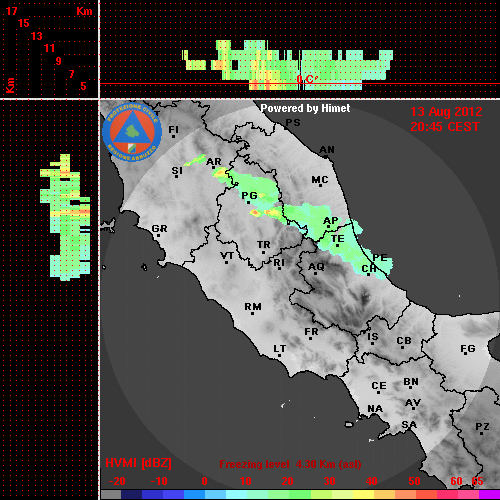Select the NA city label
This screenshot has height=500, width=500.
(375, 409)
